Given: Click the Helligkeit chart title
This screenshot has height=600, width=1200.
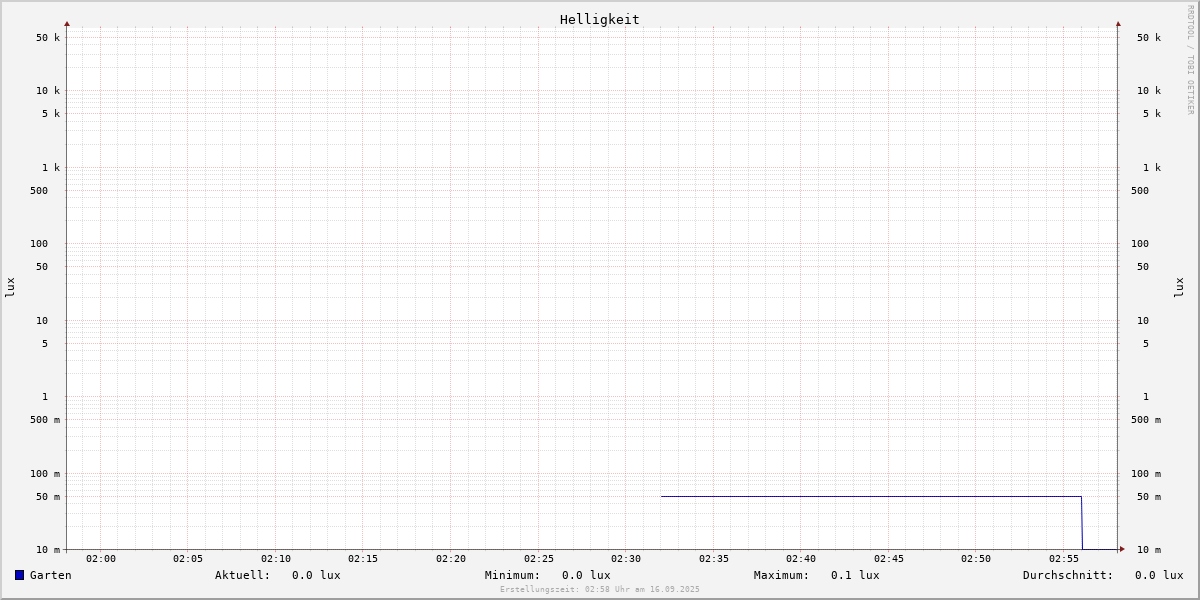Looking at the screenshot, I should click(x=599, y=19).
